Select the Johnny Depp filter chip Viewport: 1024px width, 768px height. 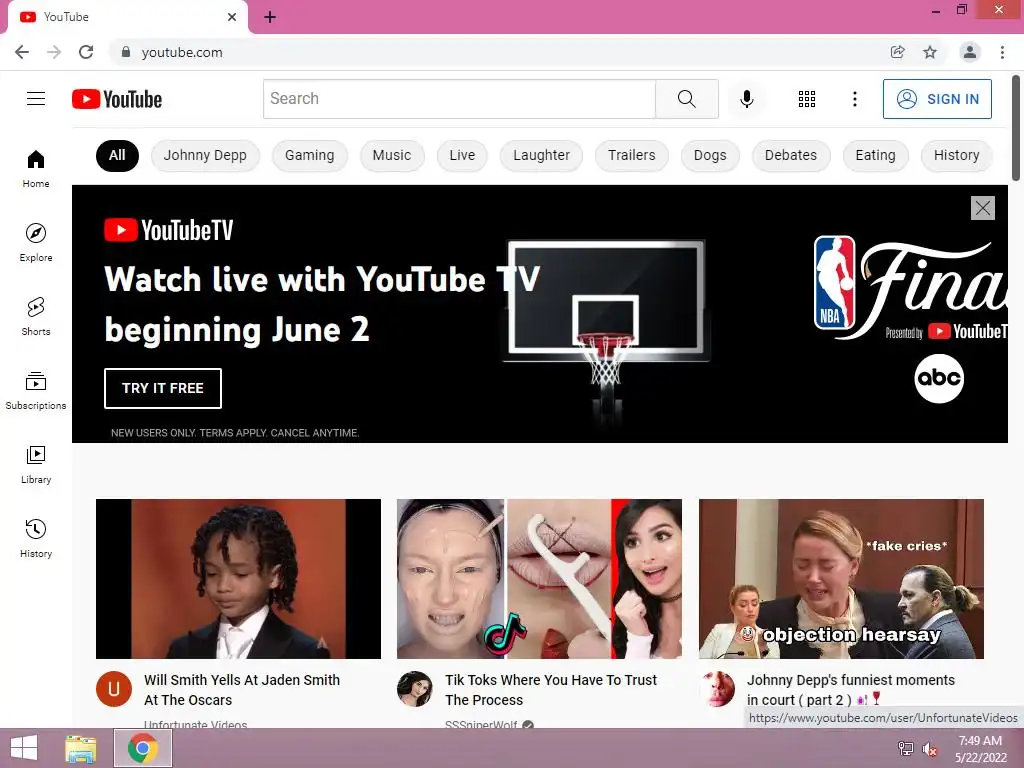[205, 155]
